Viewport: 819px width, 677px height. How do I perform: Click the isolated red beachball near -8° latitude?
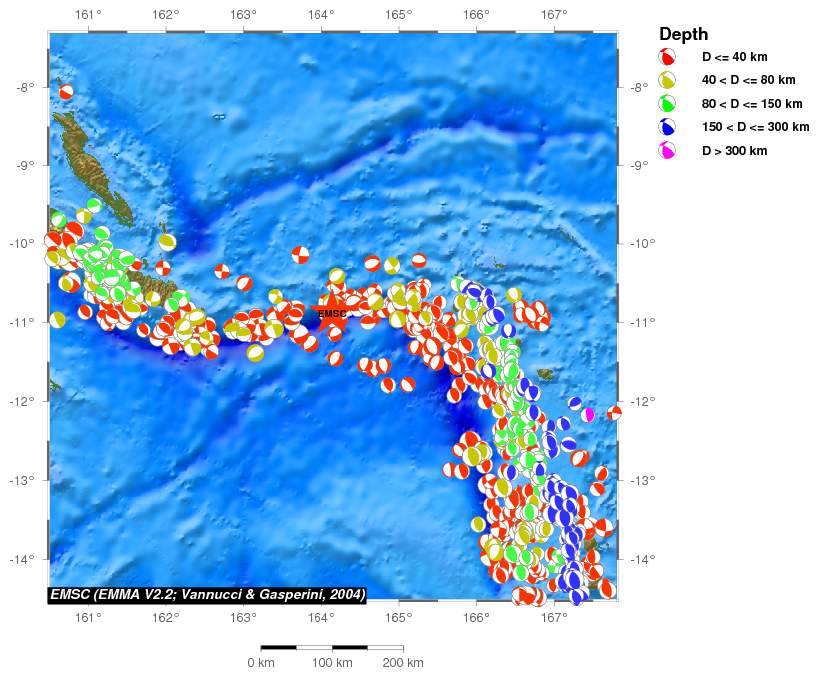66,92
